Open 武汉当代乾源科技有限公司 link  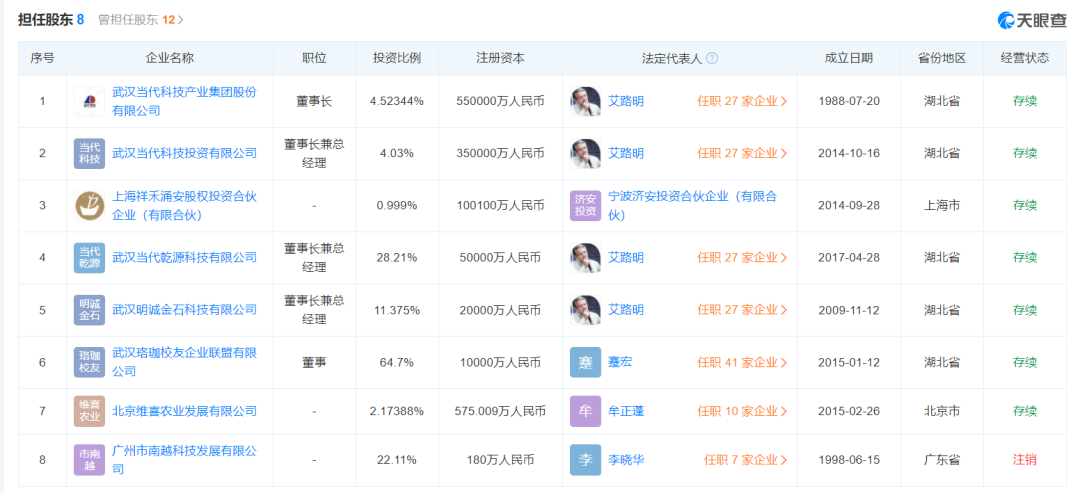click(184, 258)
